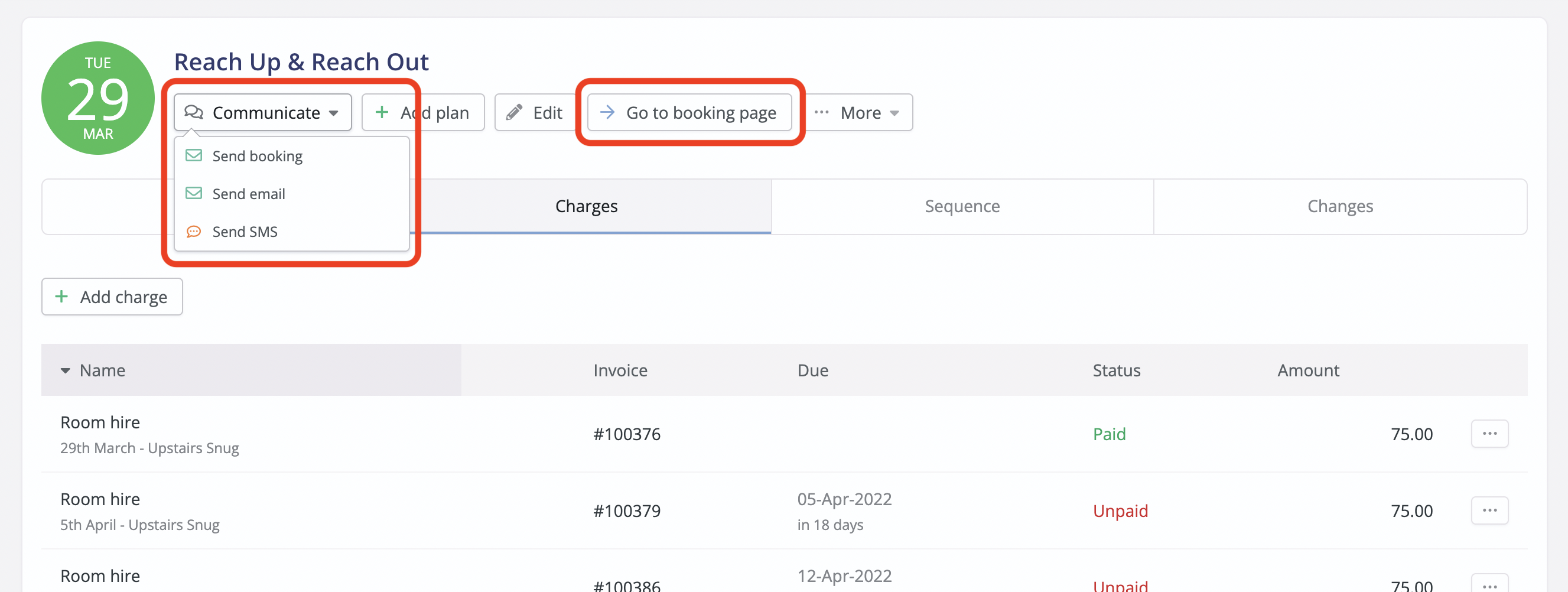Image resolution: width=1568 pixels, height=592 pixels.
Task: Click the speech bubbles Communicate icon
Action: [194, 113]
